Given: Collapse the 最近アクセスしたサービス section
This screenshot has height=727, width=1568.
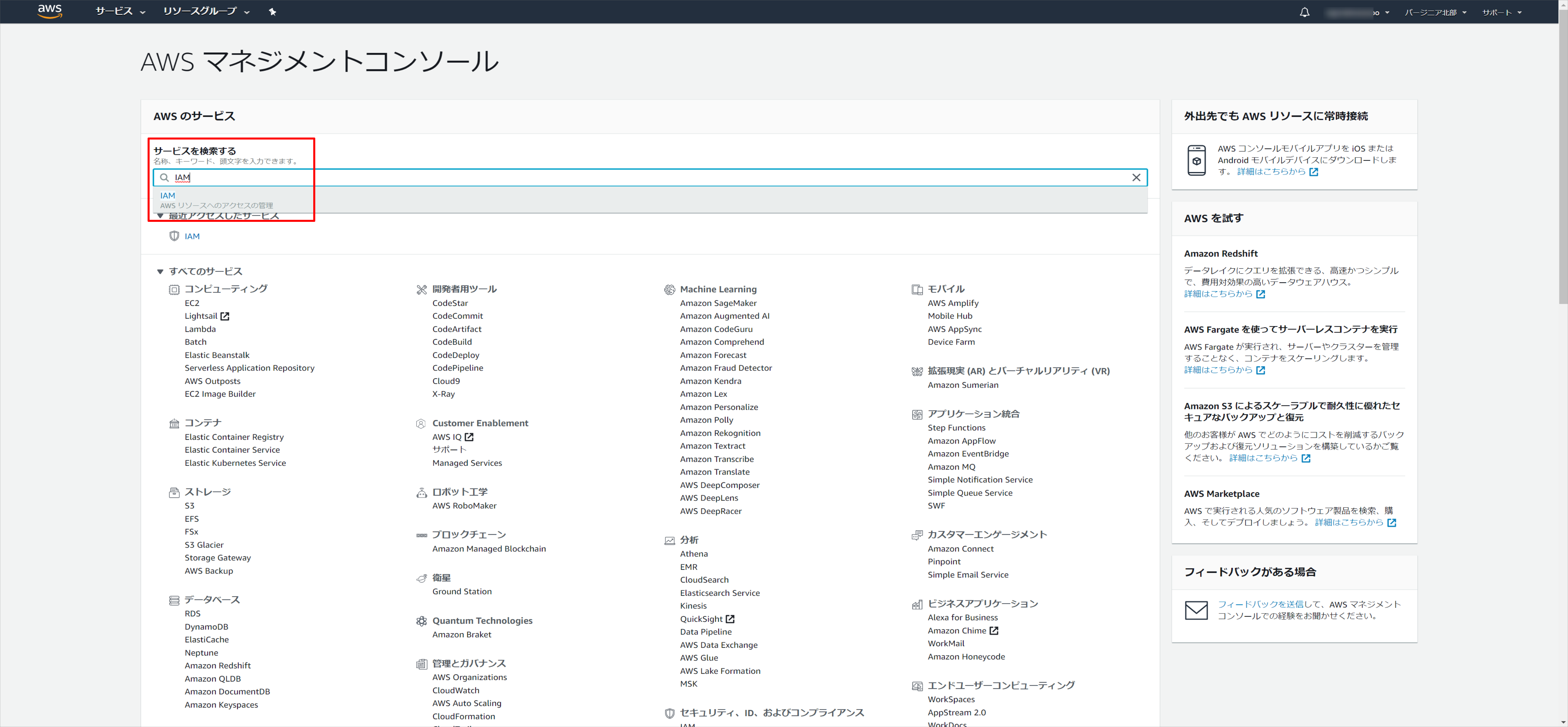Looking at the screenshot, I should 160,217.
